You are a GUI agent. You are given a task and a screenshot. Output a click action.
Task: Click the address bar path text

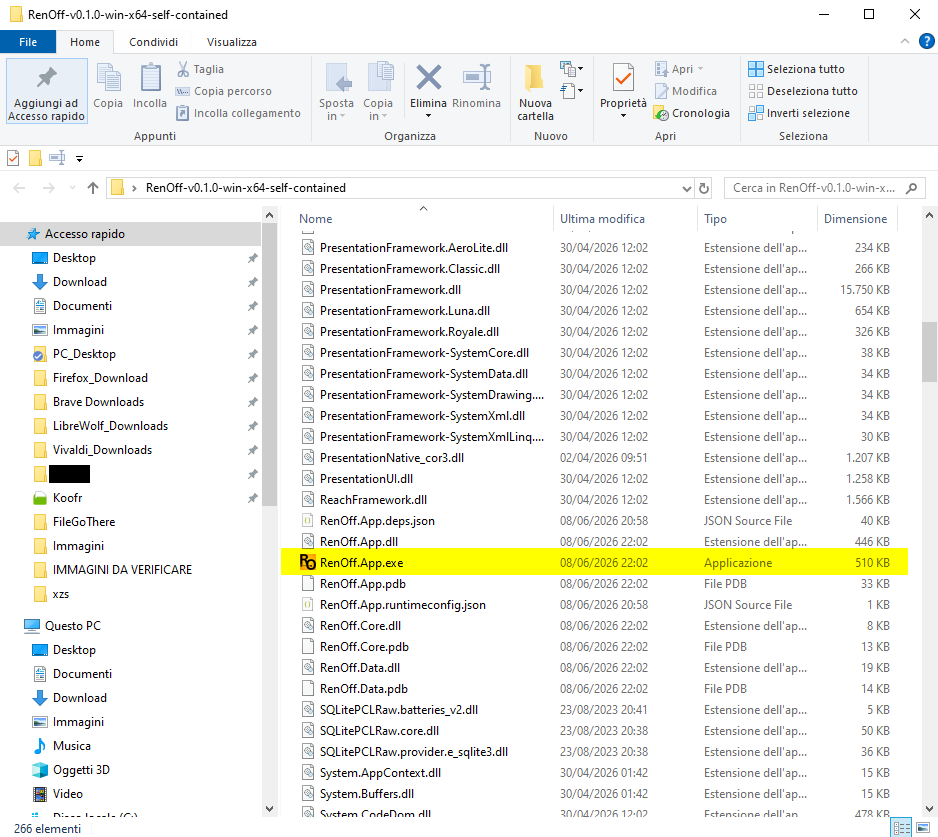(246, 188)
